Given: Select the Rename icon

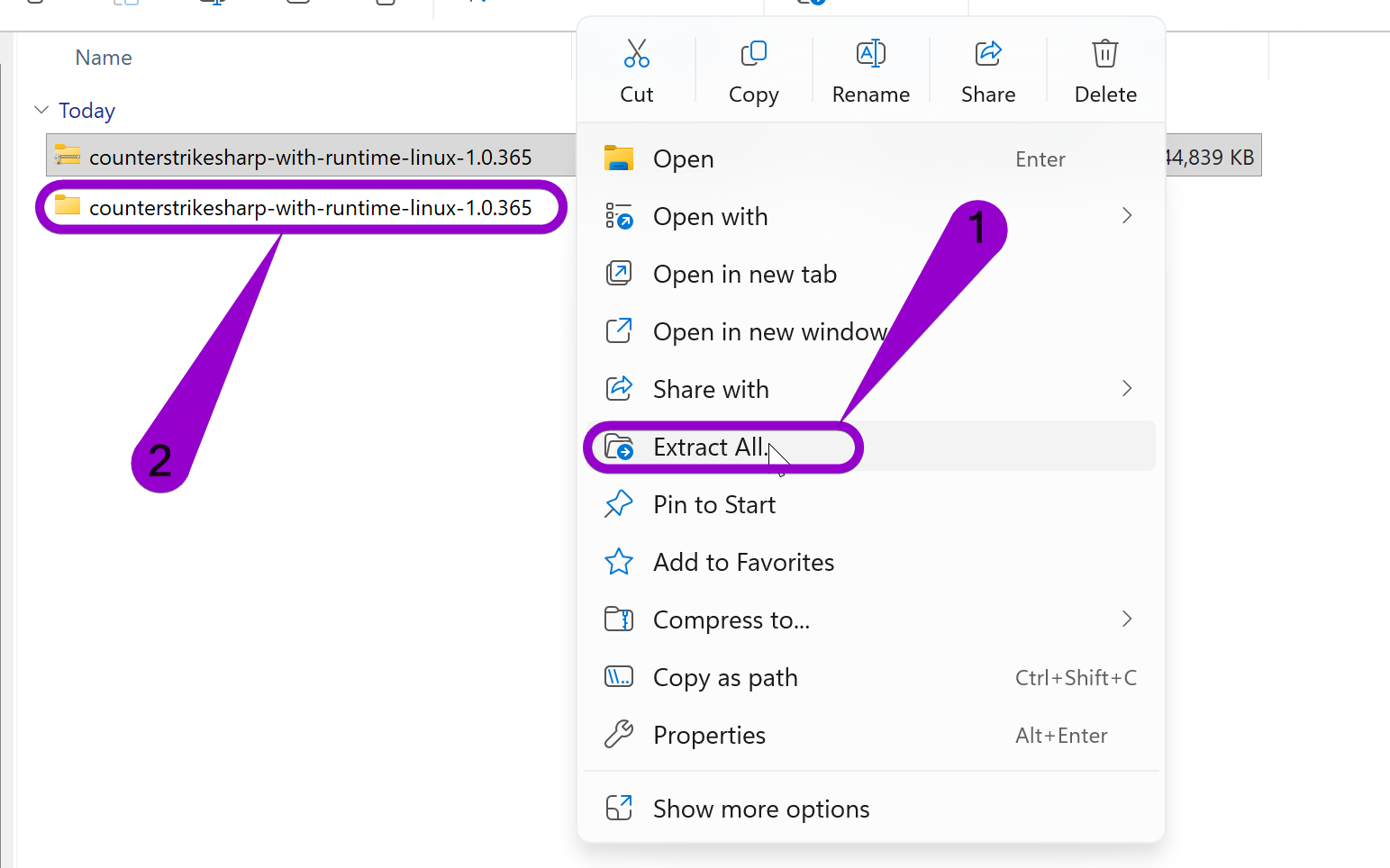Looking at the screenshot, I should point(871,54).
